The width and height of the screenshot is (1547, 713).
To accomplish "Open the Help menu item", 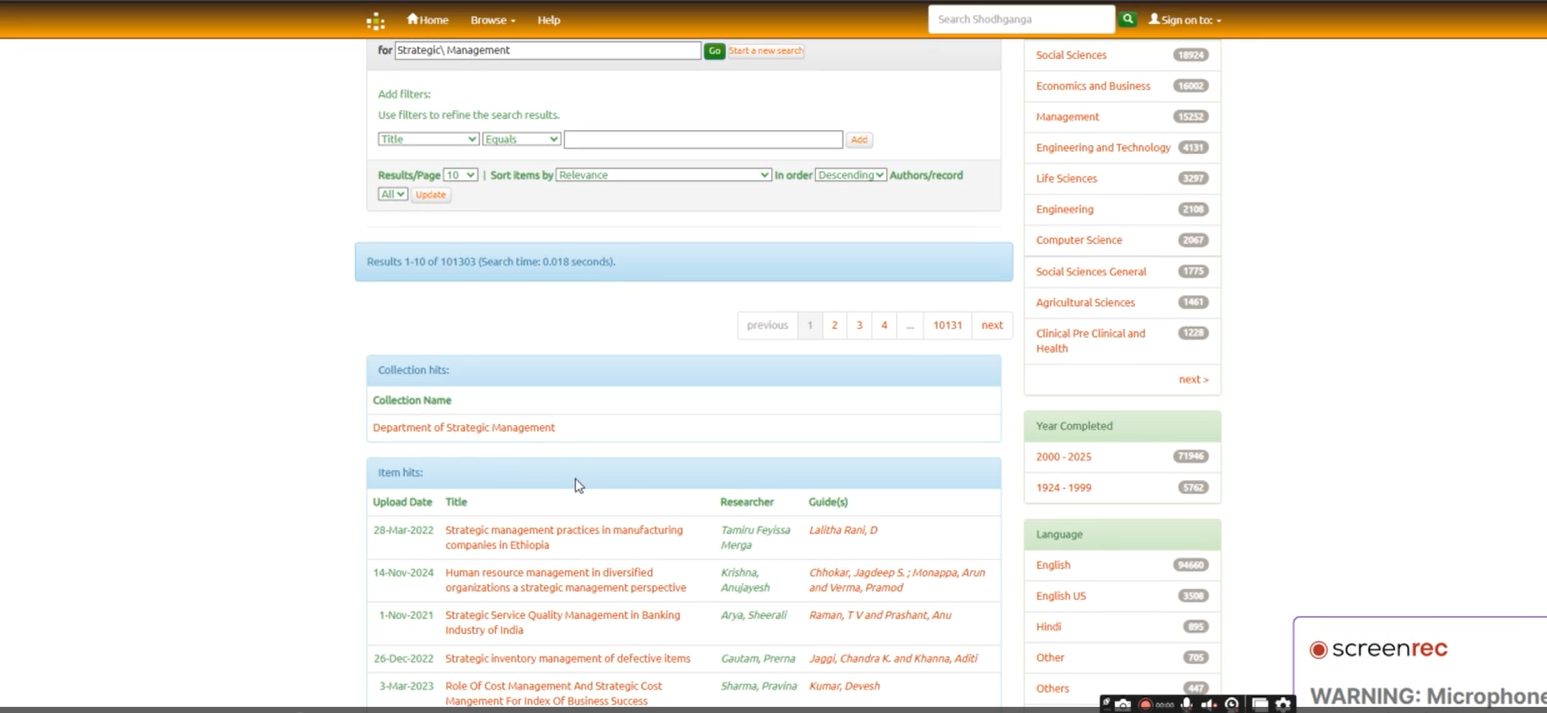I will point(548,20).
